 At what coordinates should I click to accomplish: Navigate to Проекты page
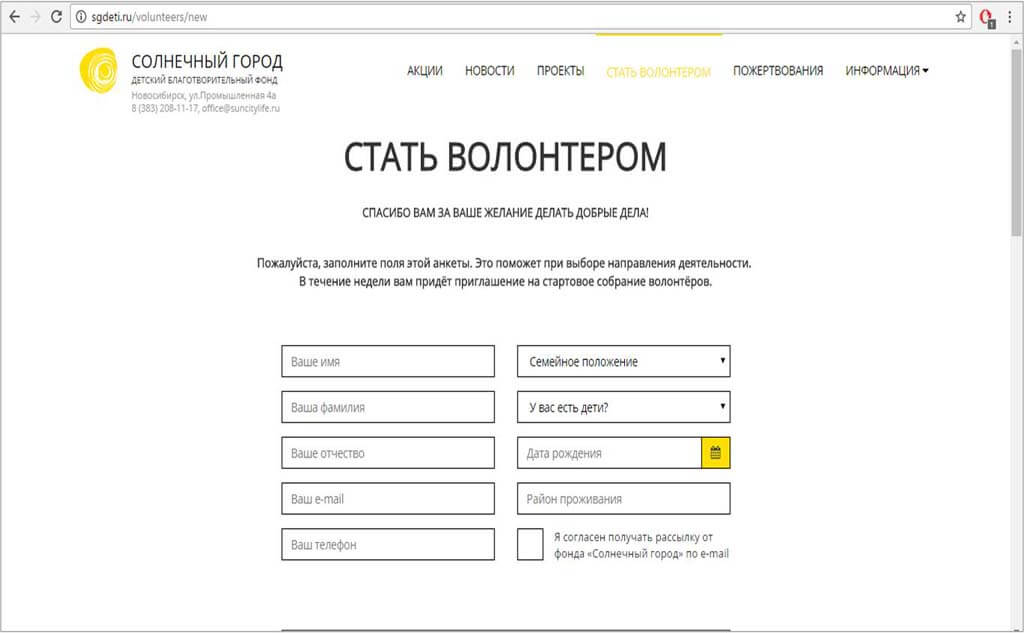click(560, 71)
